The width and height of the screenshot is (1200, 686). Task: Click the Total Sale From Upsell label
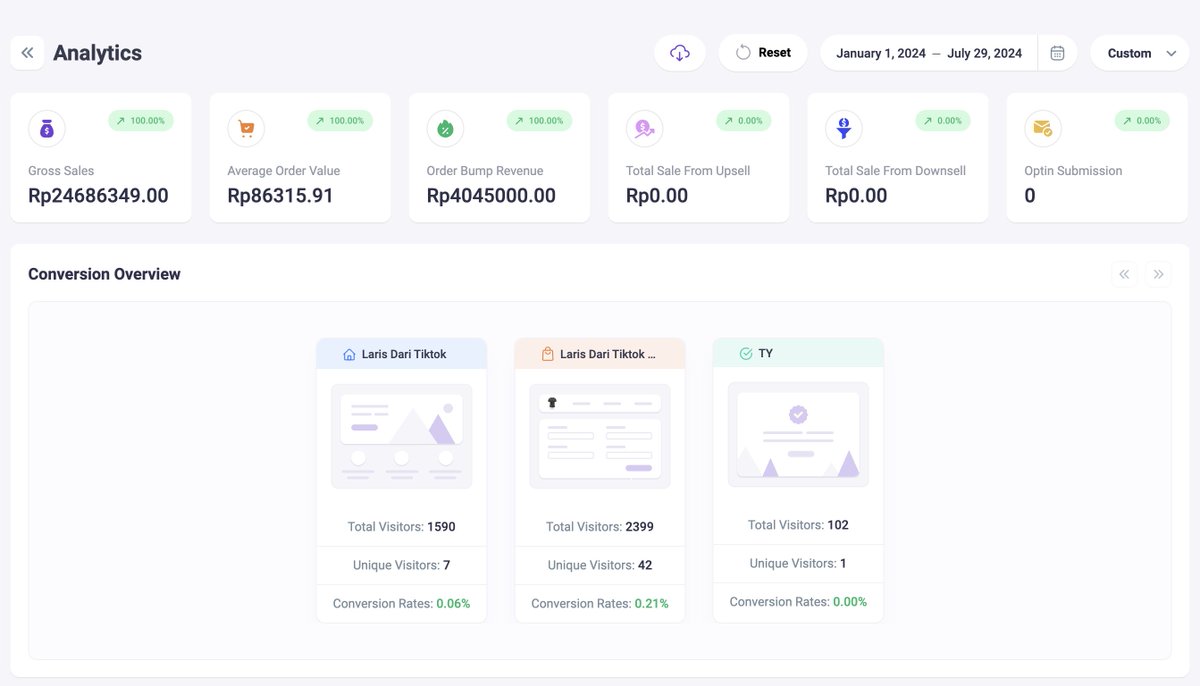tap(688, 171)
